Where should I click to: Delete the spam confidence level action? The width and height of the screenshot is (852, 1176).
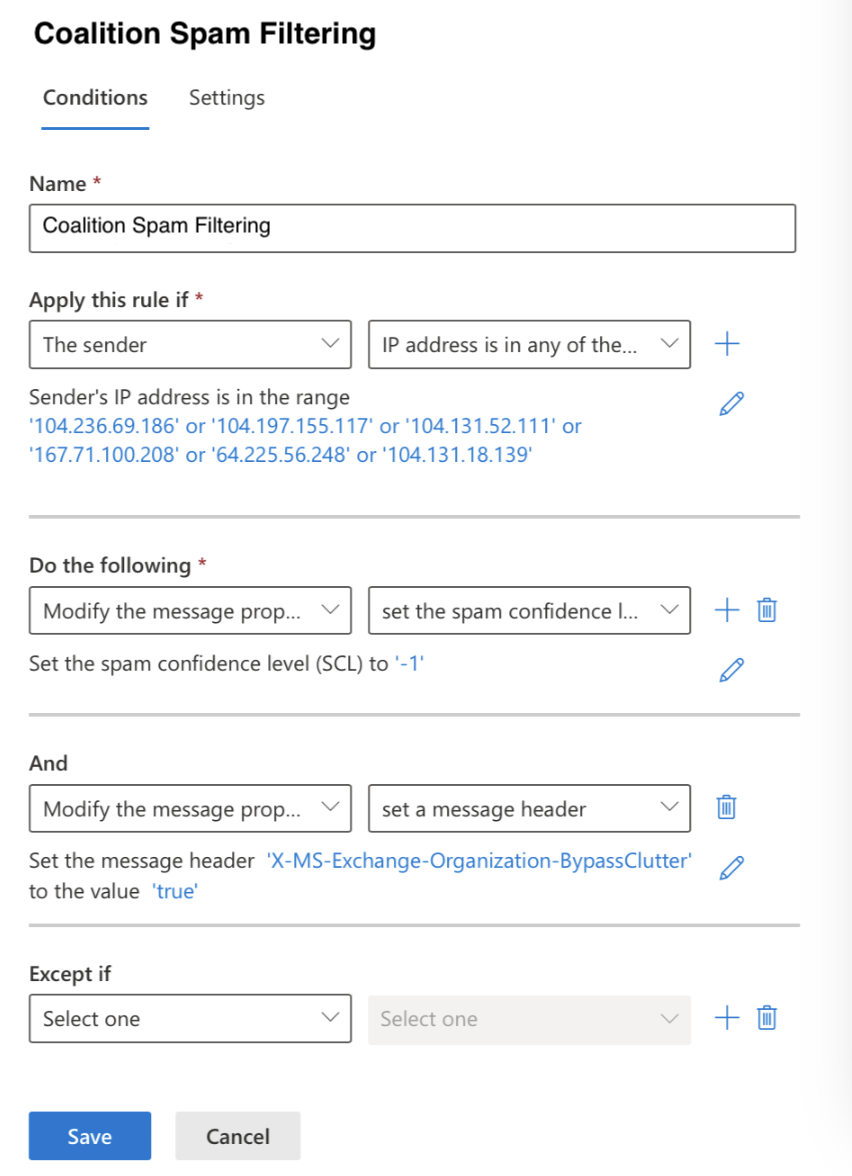click(x=766, y=610)
